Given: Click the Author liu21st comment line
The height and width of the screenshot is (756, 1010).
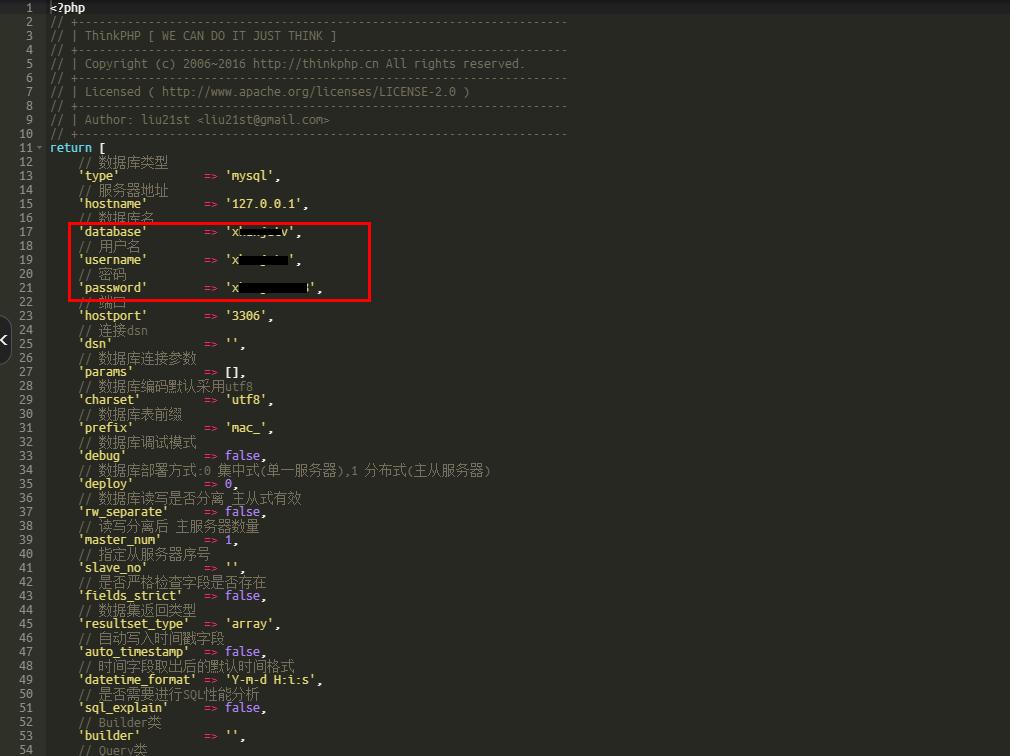Looking at the screenshot, I should [x=190, y=120].
